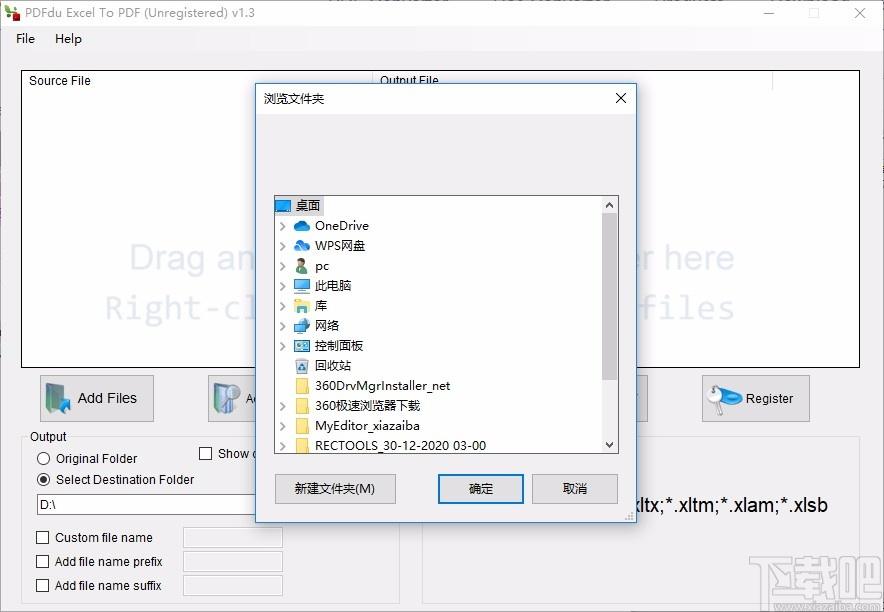Click the PDFdu app icon in title bar
884x612 pixels.
(x=12, y=12)
